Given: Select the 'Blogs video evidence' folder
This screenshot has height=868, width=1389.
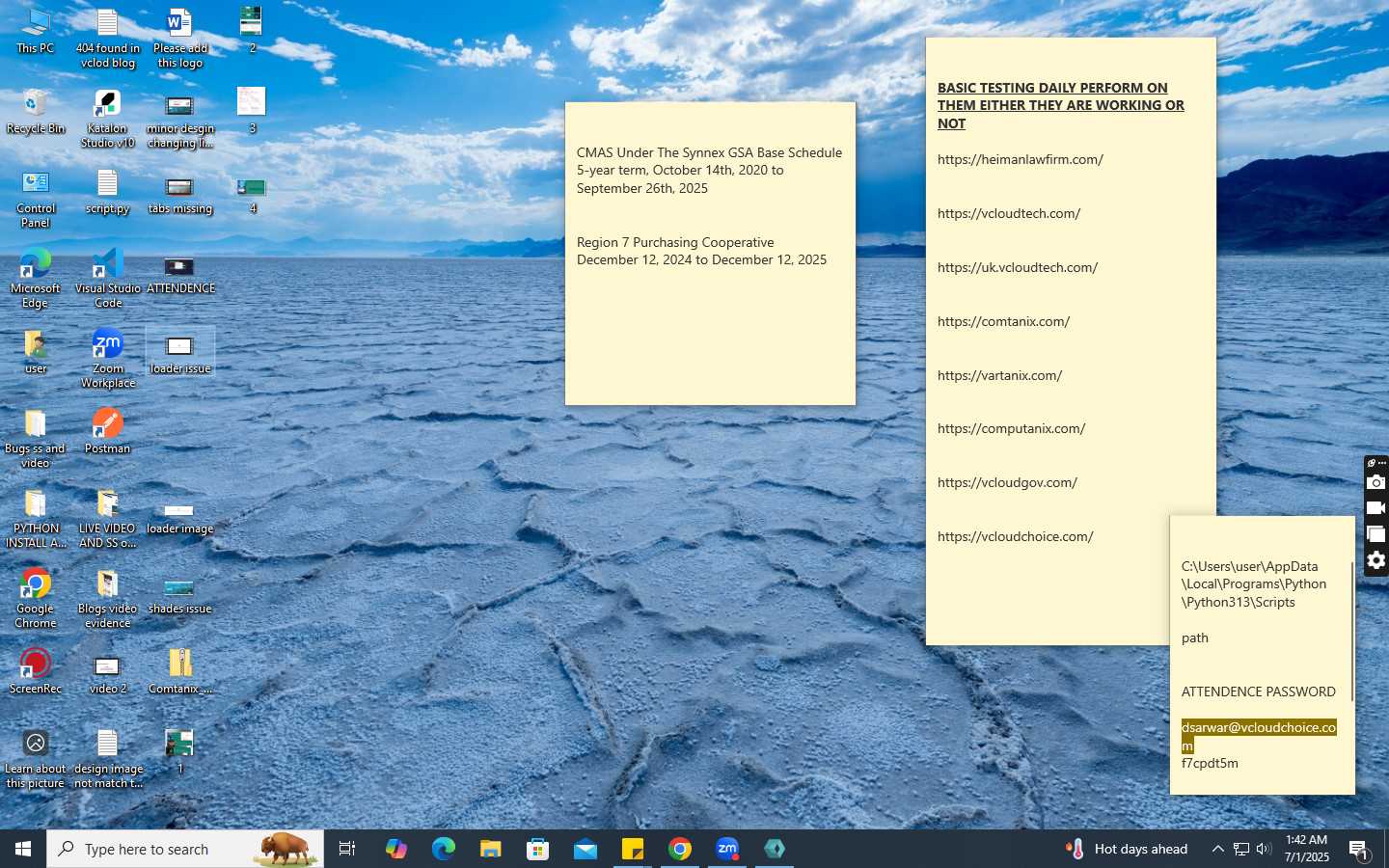Looking at the screenshot, I should coord(108,599).
